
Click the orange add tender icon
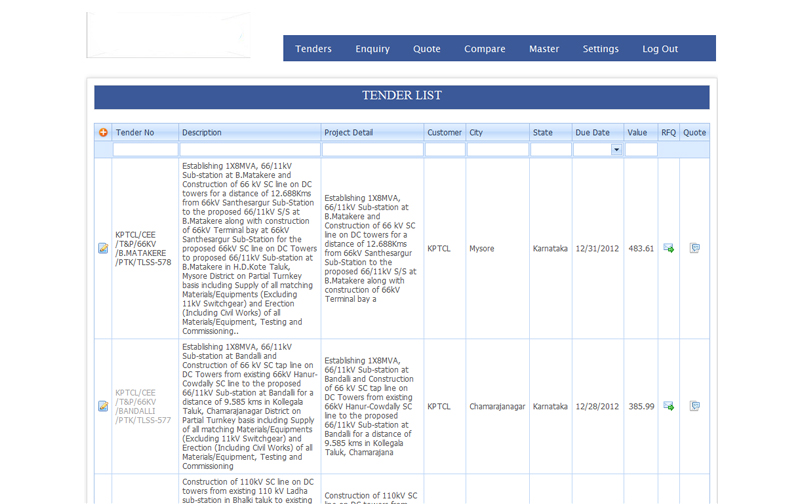[103, 132]
